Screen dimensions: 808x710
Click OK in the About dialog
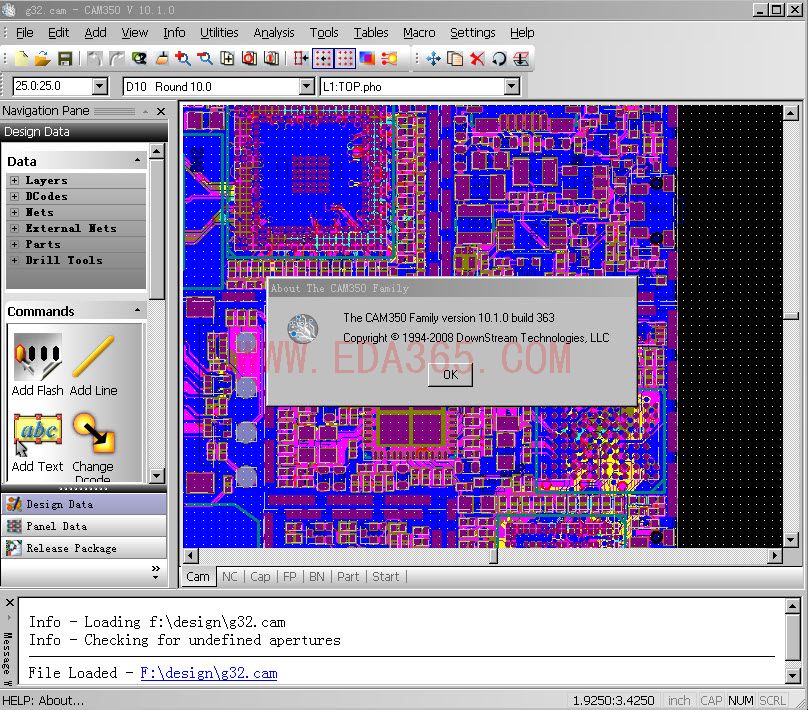pyautogui.click(x=450, y=375)
